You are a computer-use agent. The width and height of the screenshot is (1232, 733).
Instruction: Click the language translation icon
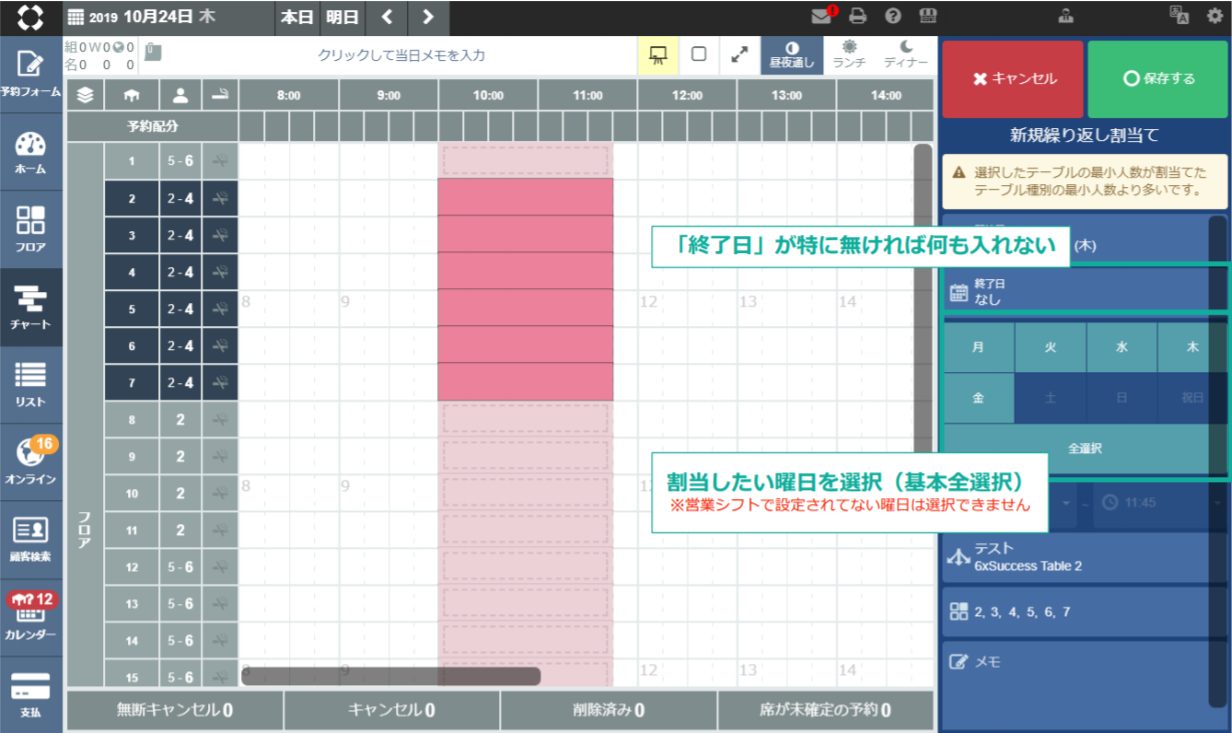[x=1179, y=16]
